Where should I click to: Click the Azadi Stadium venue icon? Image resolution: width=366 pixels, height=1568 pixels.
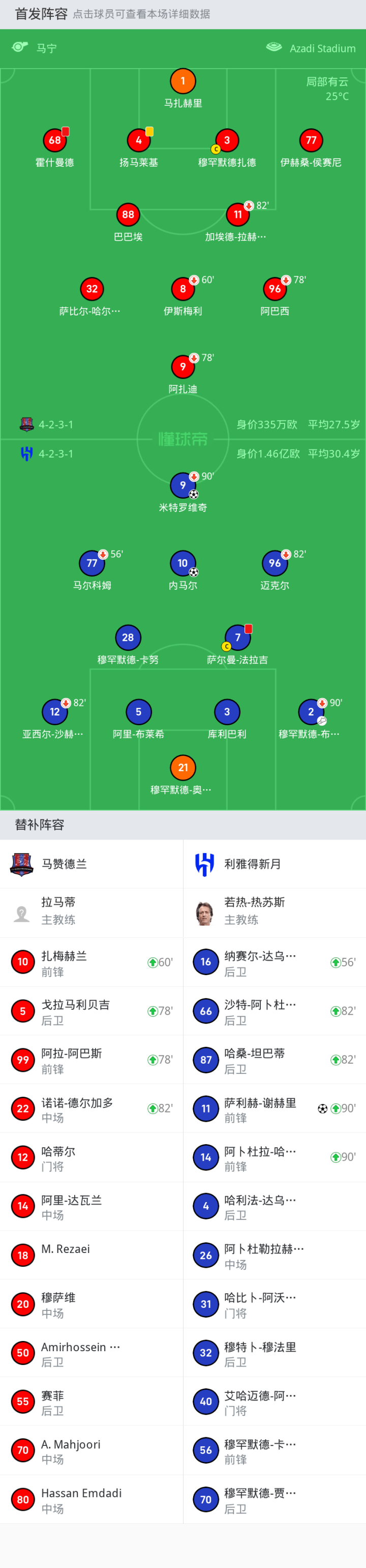pos(274,47)
